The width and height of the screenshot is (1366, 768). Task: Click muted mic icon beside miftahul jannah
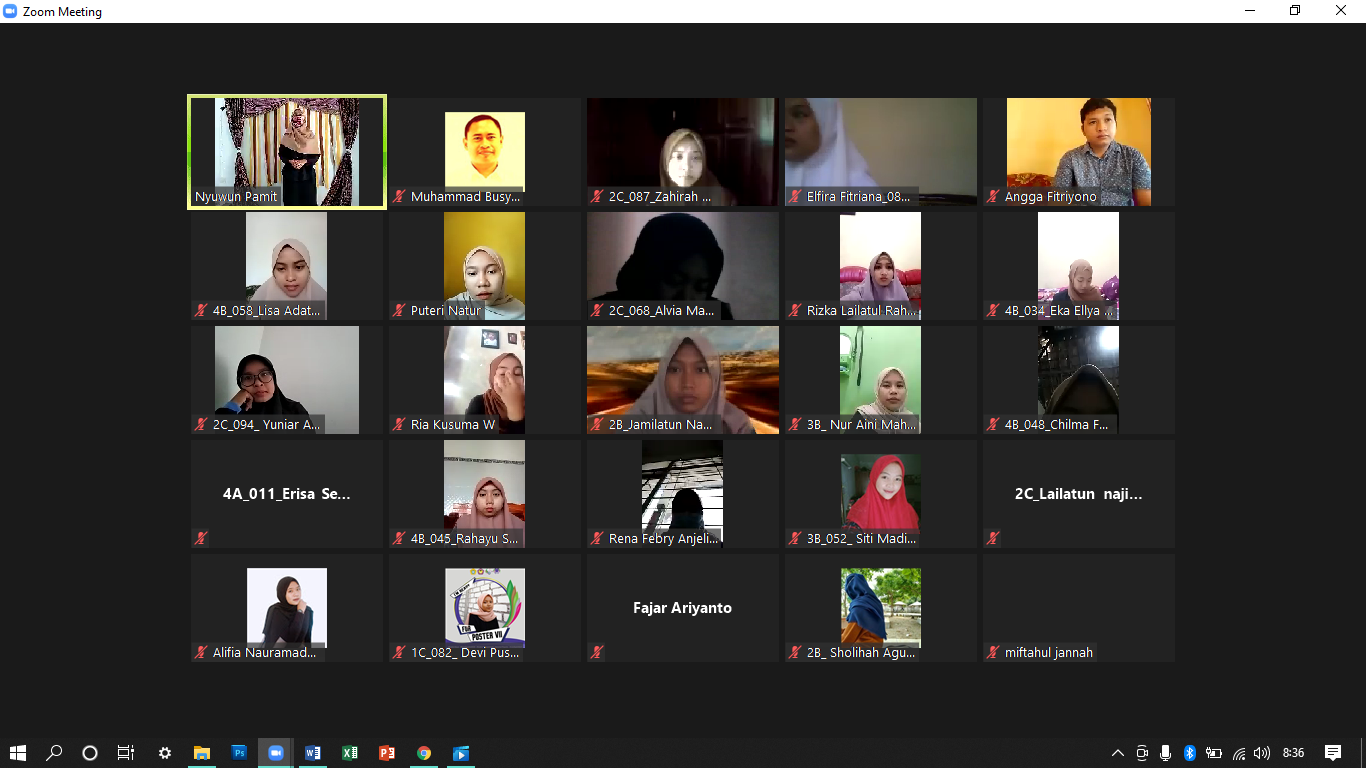[993, 653]
